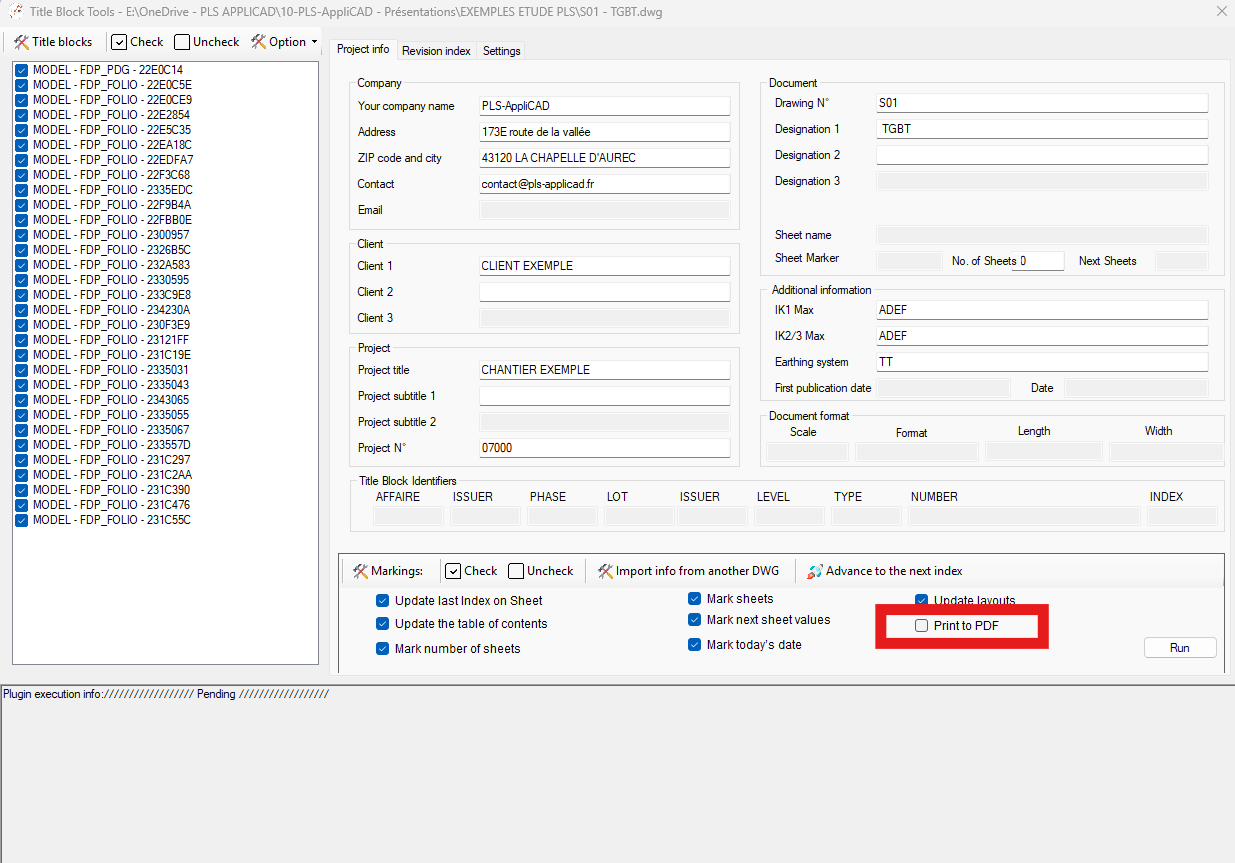This screenshot has width=1235, height=863.
Task: Select MODEL - FDP_FOLIO - 231C55C in the list
Action: coord(111,520)
